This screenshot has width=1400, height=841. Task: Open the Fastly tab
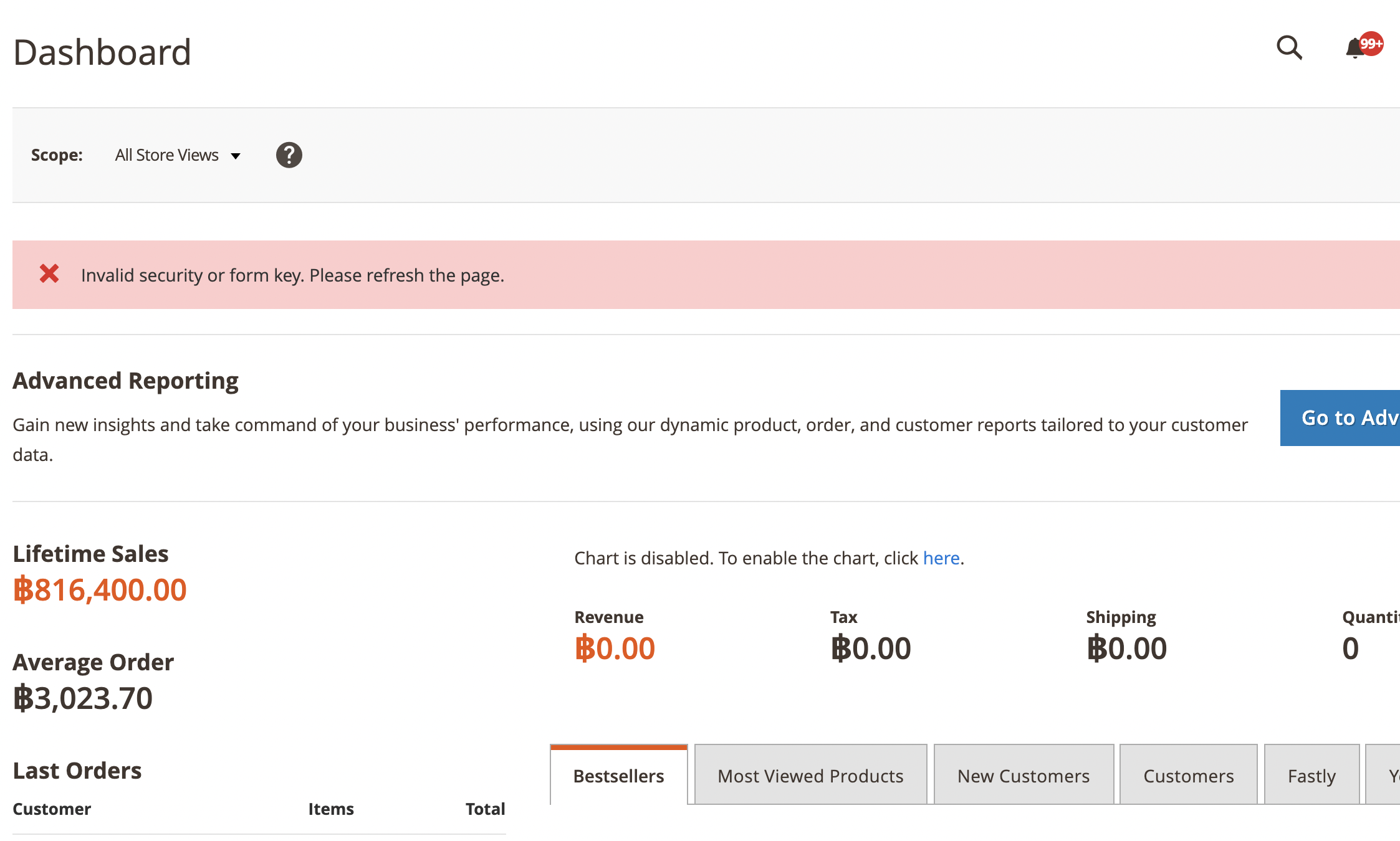(x=1311, y=776)
